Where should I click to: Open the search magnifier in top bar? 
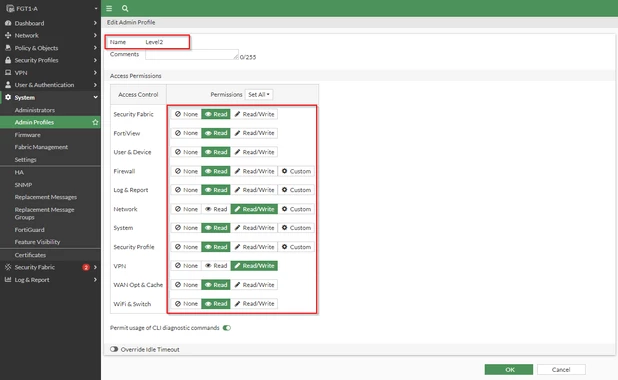pyautogui.click(x=125, y=8)
